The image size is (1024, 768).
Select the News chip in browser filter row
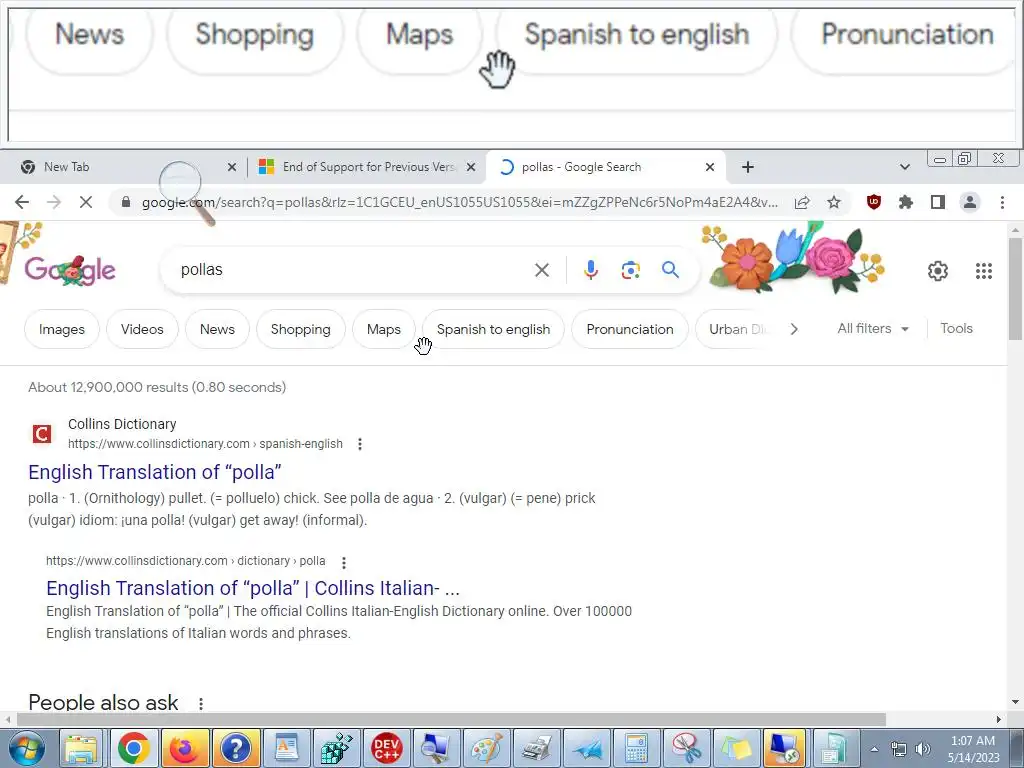click(x=217, y=329)
